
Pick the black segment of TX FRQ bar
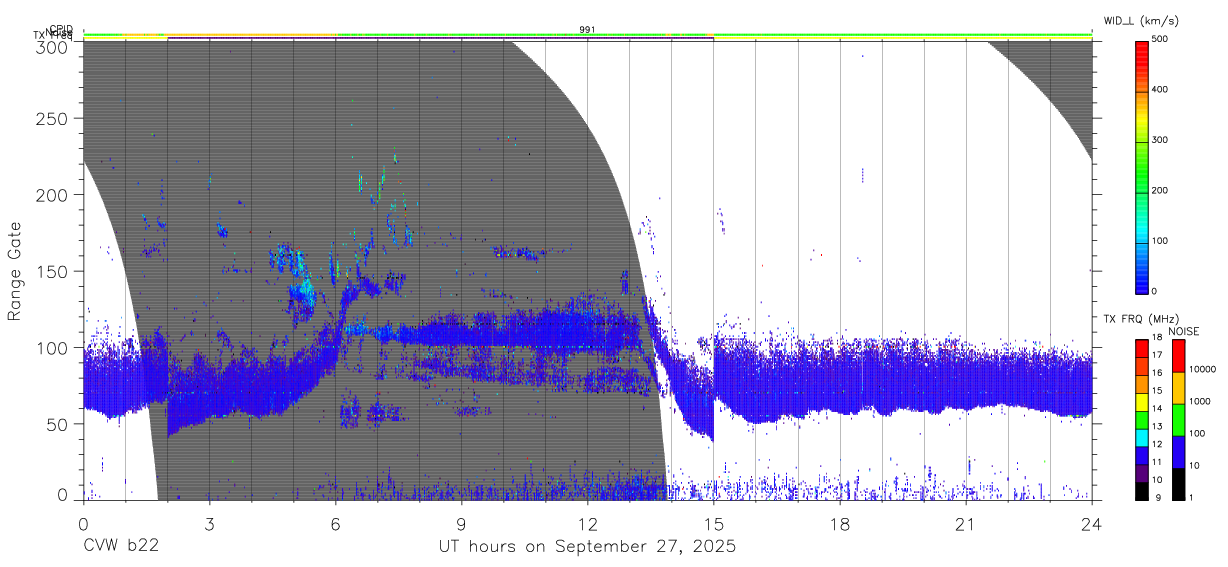click(1141, 491)
